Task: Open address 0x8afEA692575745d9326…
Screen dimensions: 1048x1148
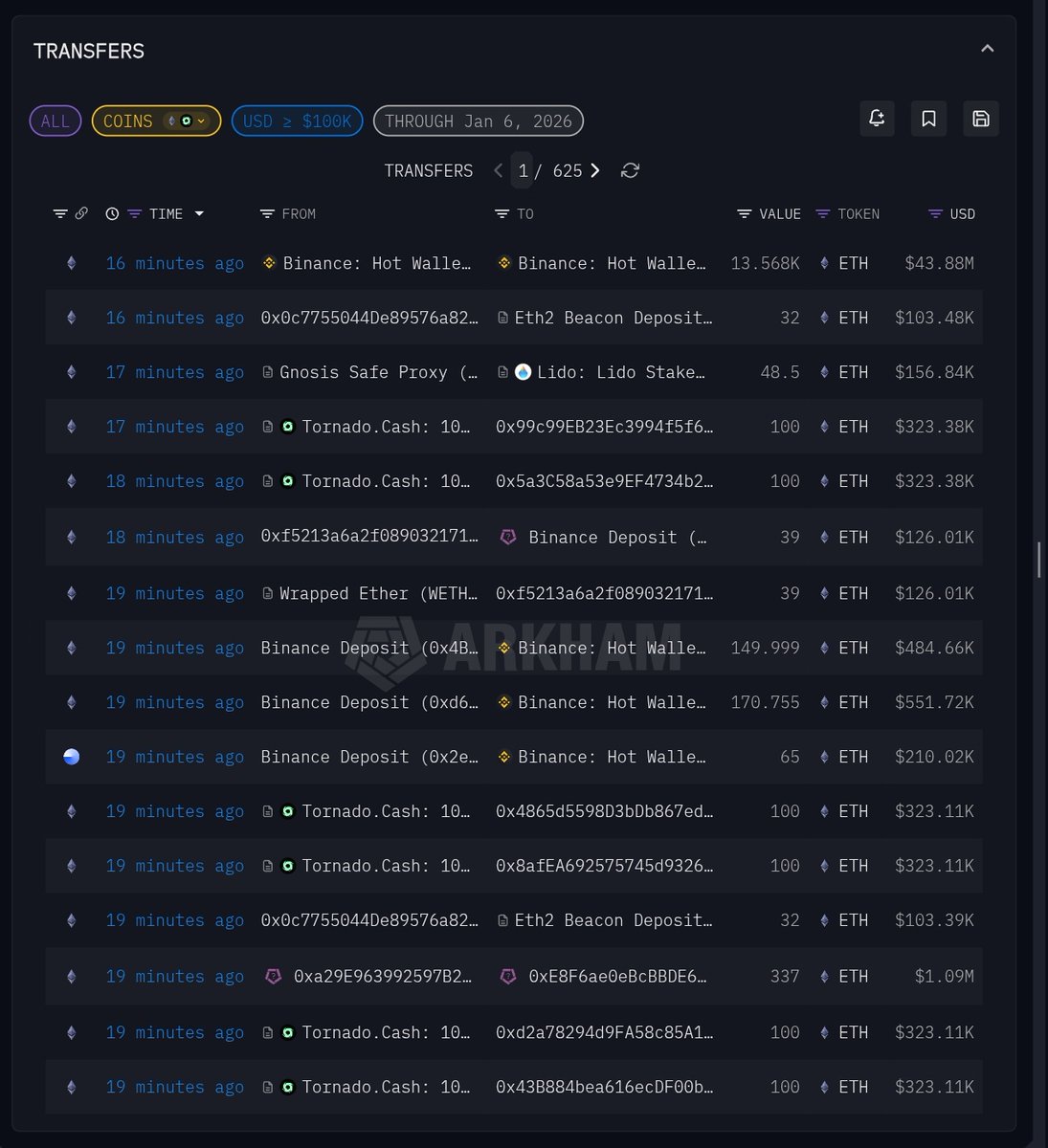Action: [x=604, y=866]
